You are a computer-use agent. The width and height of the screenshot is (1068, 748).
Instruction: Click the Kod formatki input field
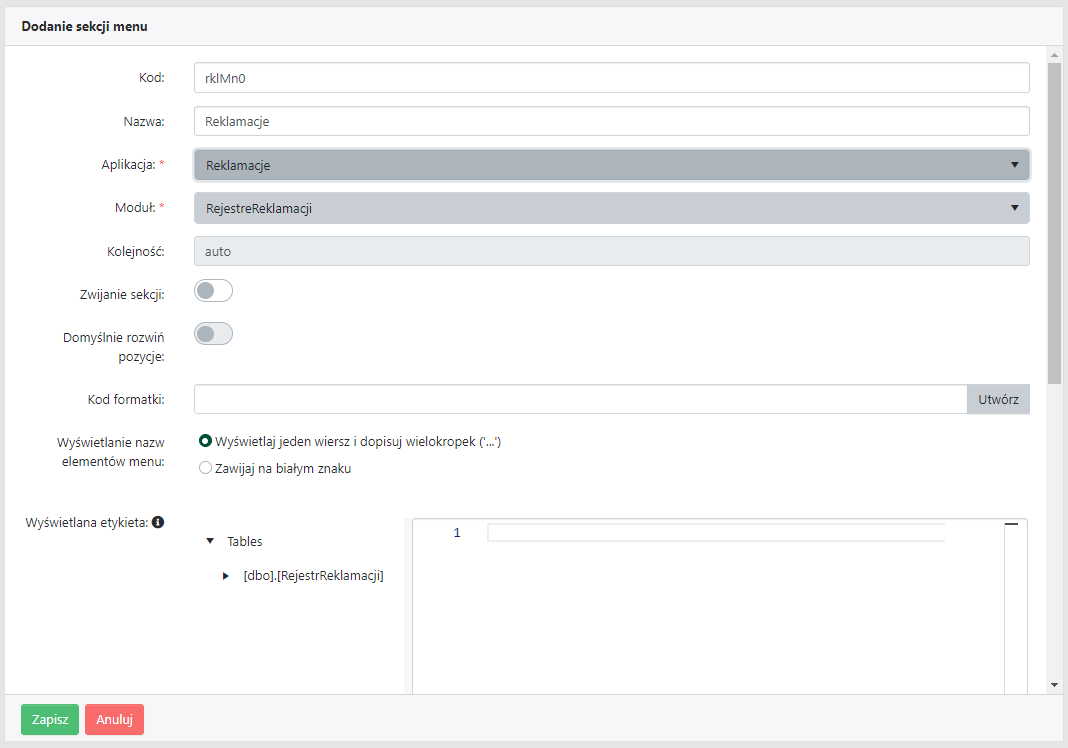pos(580,399)
